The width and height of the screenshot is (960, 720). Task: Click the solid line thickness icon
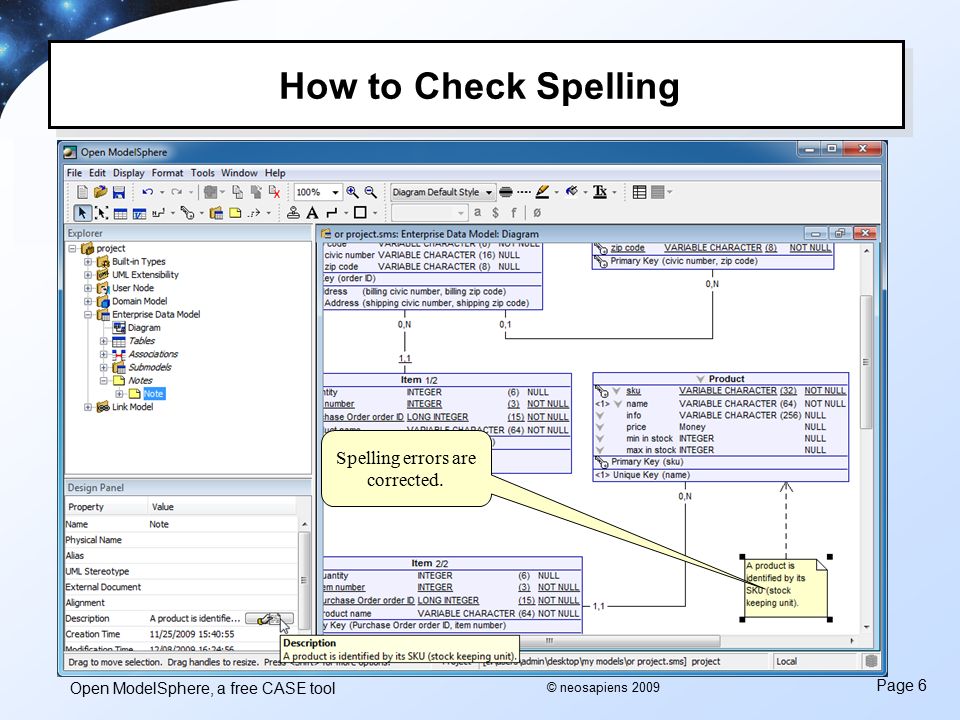coord(506,192)
